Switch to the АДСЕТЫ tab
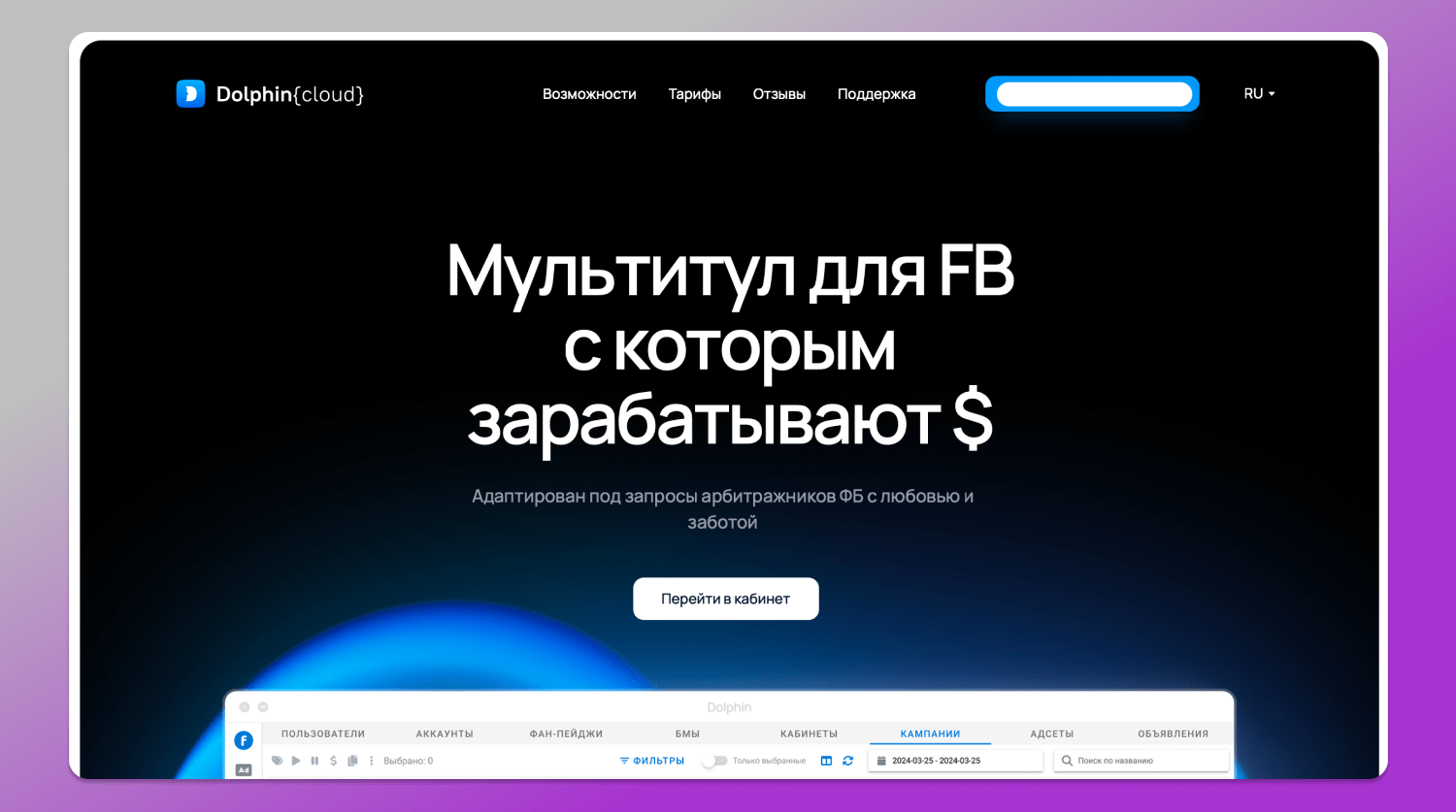The image size is (1456, 812). (1051, 733)
